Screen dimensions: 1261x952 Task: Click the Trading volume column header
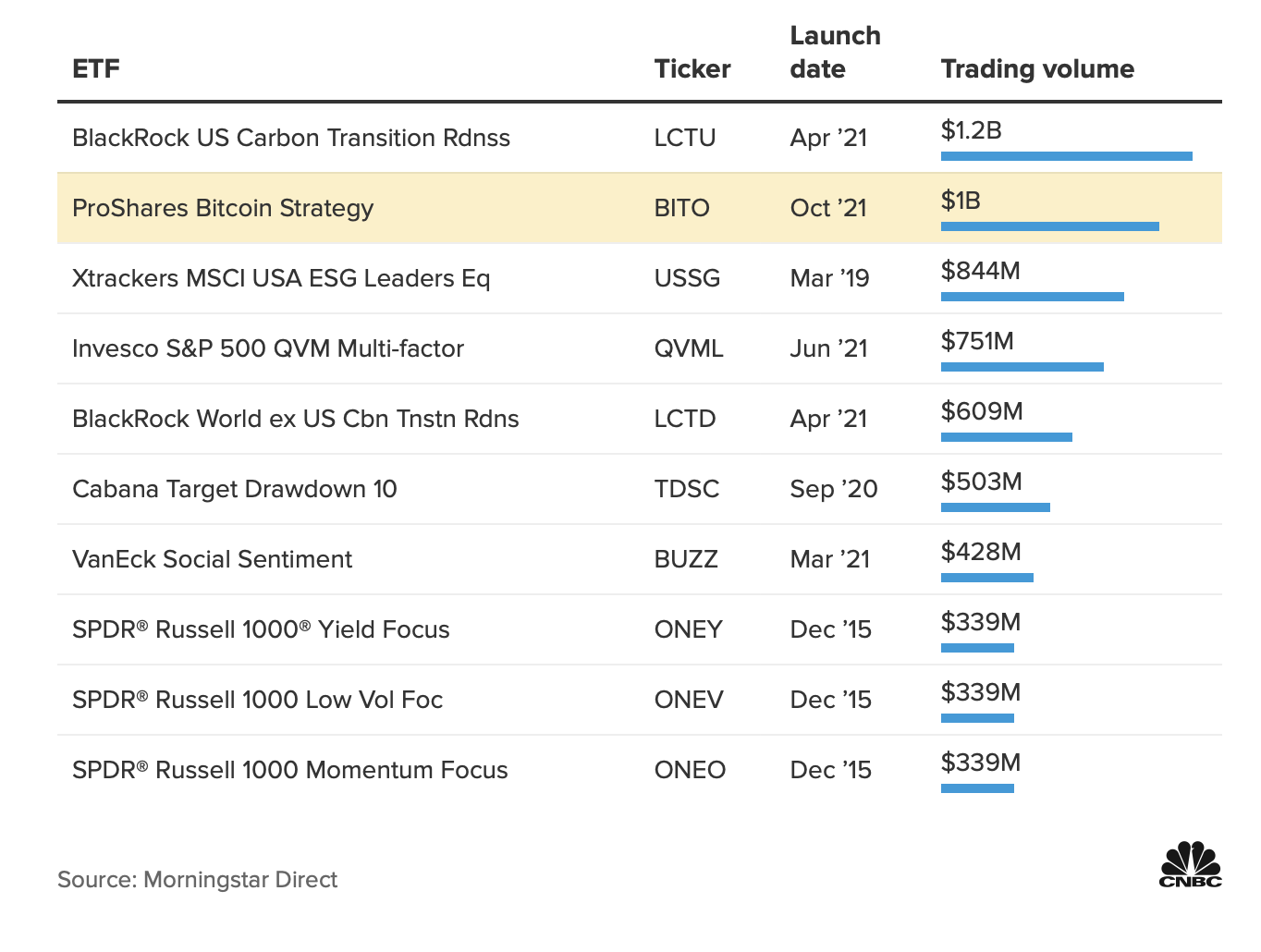[1037, 69]
